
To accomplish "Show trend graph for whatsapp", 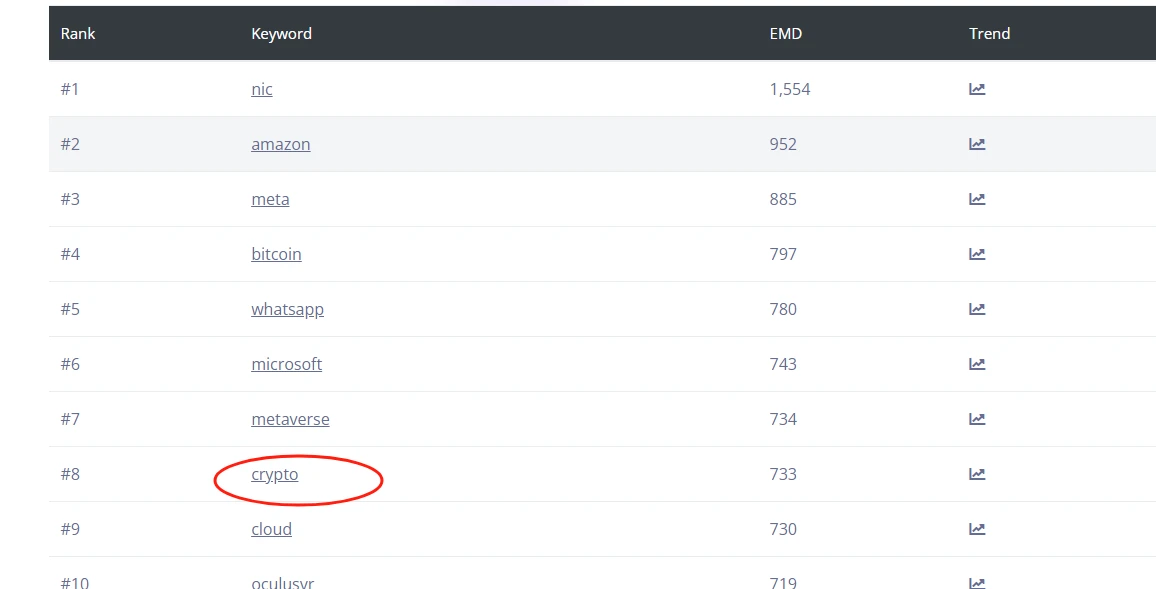I will pos(977,309).
